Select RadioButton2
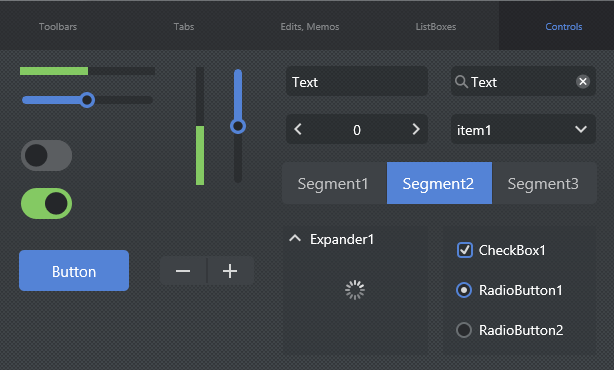This screenshot has width=614, height=370. tap(464, 330)
